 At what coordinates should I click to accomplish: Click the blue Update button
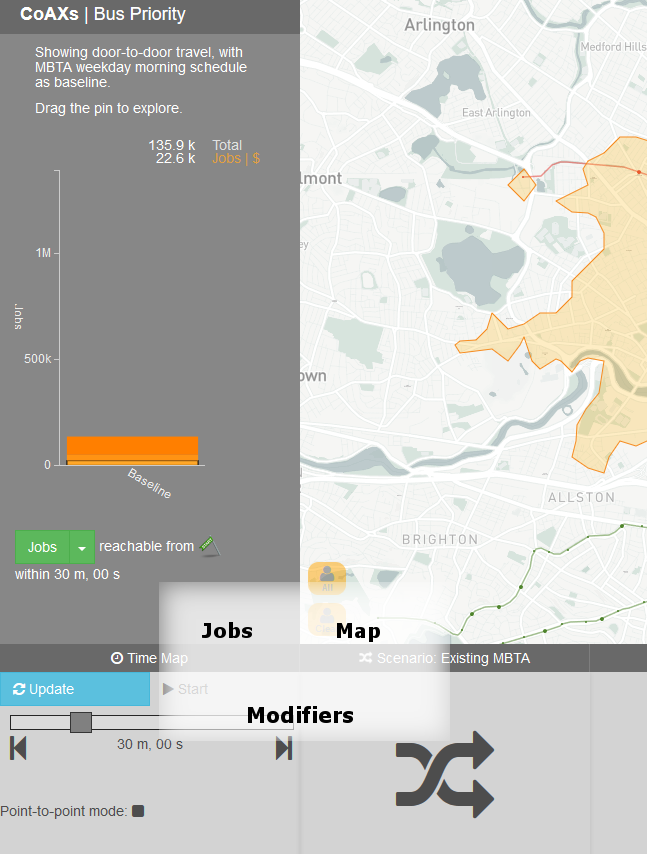pos(75,689)
